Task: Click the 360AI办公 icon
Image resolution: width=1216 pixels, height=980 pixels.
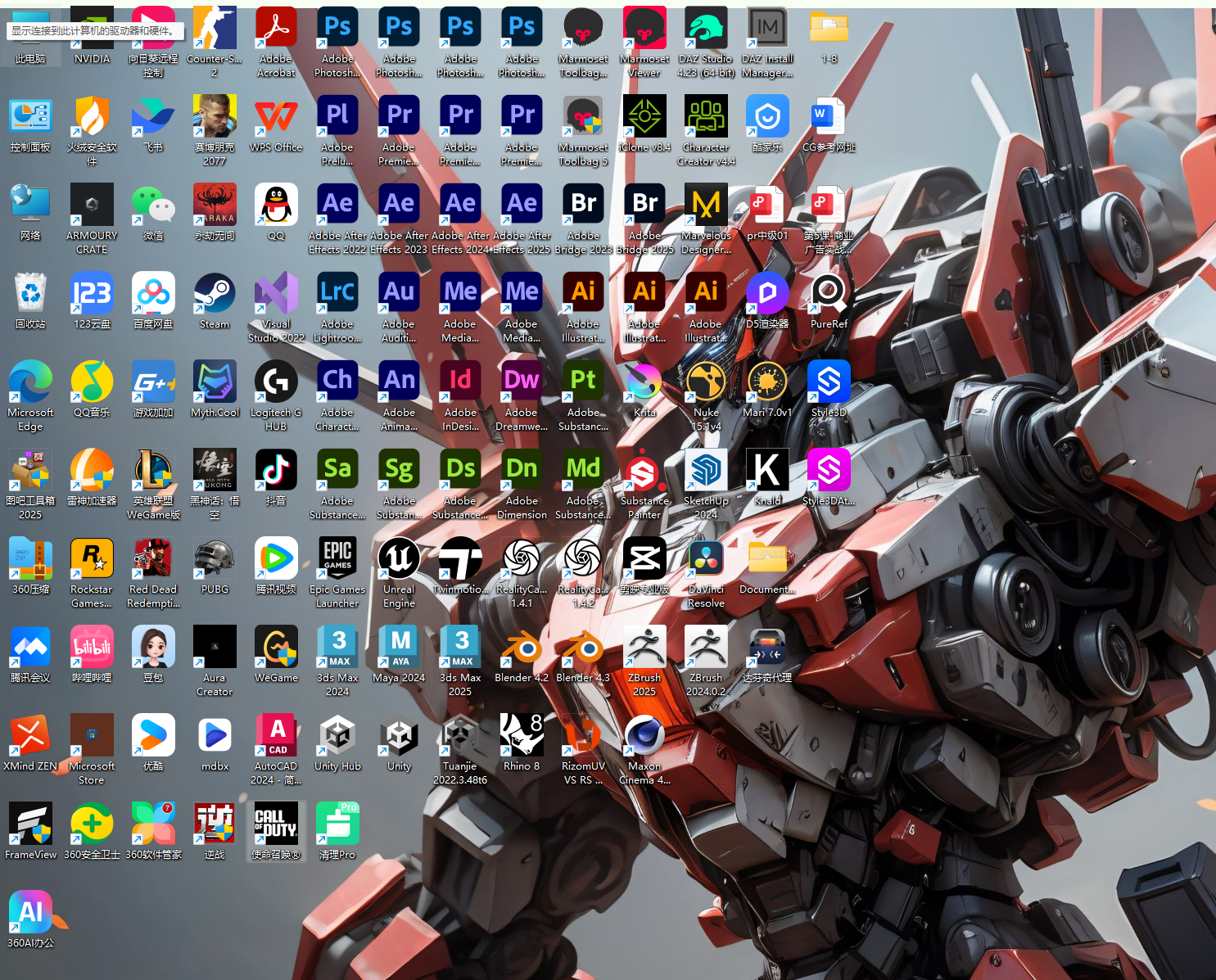Action: [30, 920]
